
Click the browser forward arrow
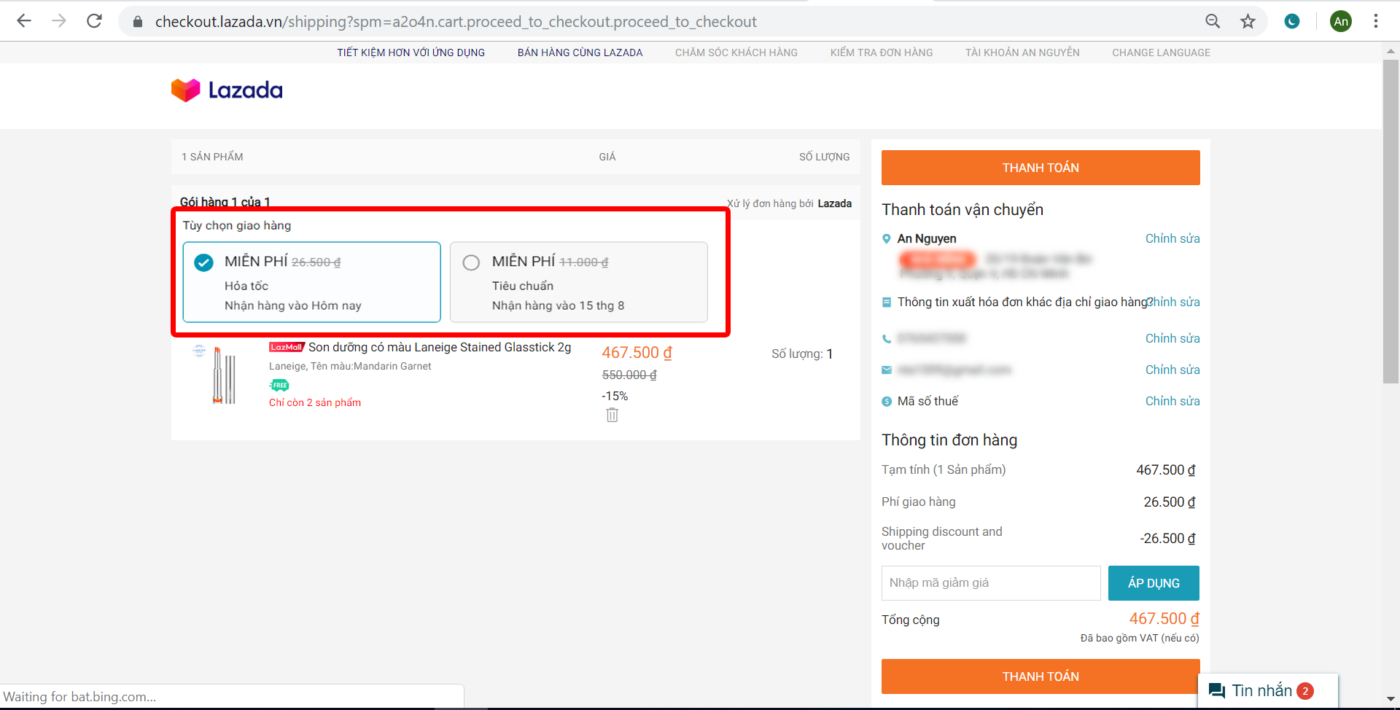pyautogui.click(x=59, y=21)
